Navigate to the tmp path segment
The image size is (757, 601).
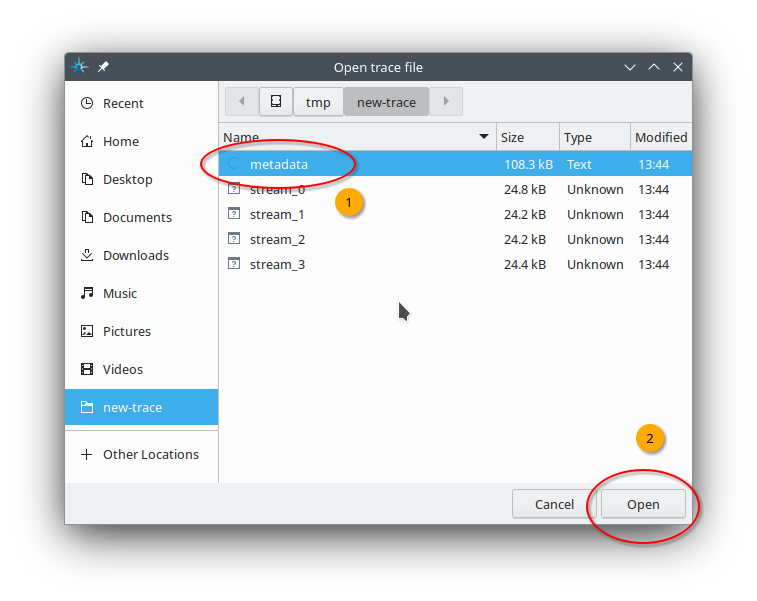coord(318,102)
